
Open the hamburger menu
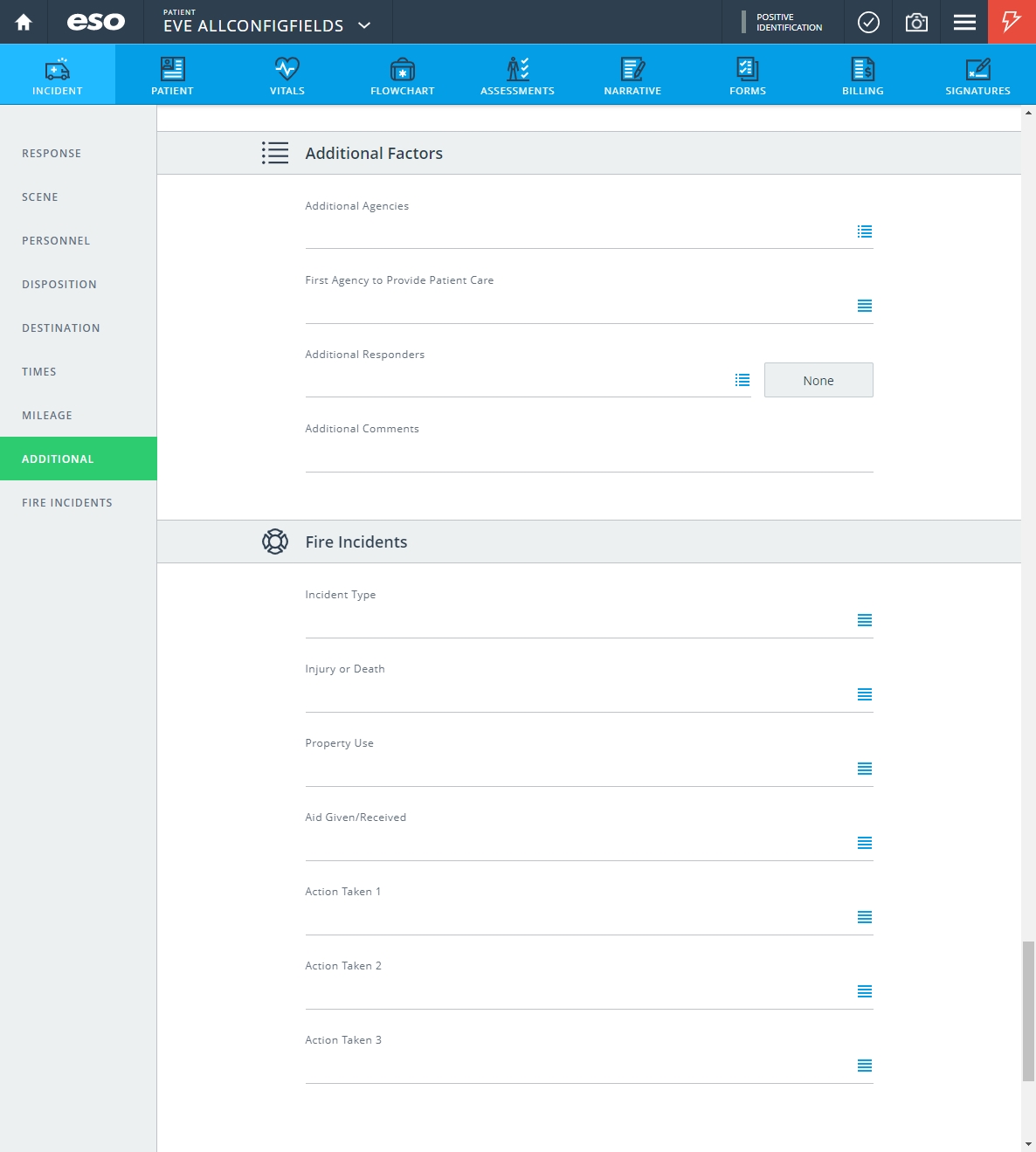(964, 22)
